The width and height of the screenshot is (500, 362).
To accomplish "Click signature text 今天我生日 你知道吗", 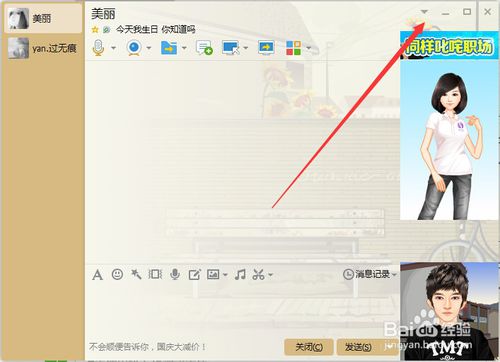I will pyautogui.click(x=155, y=30).
